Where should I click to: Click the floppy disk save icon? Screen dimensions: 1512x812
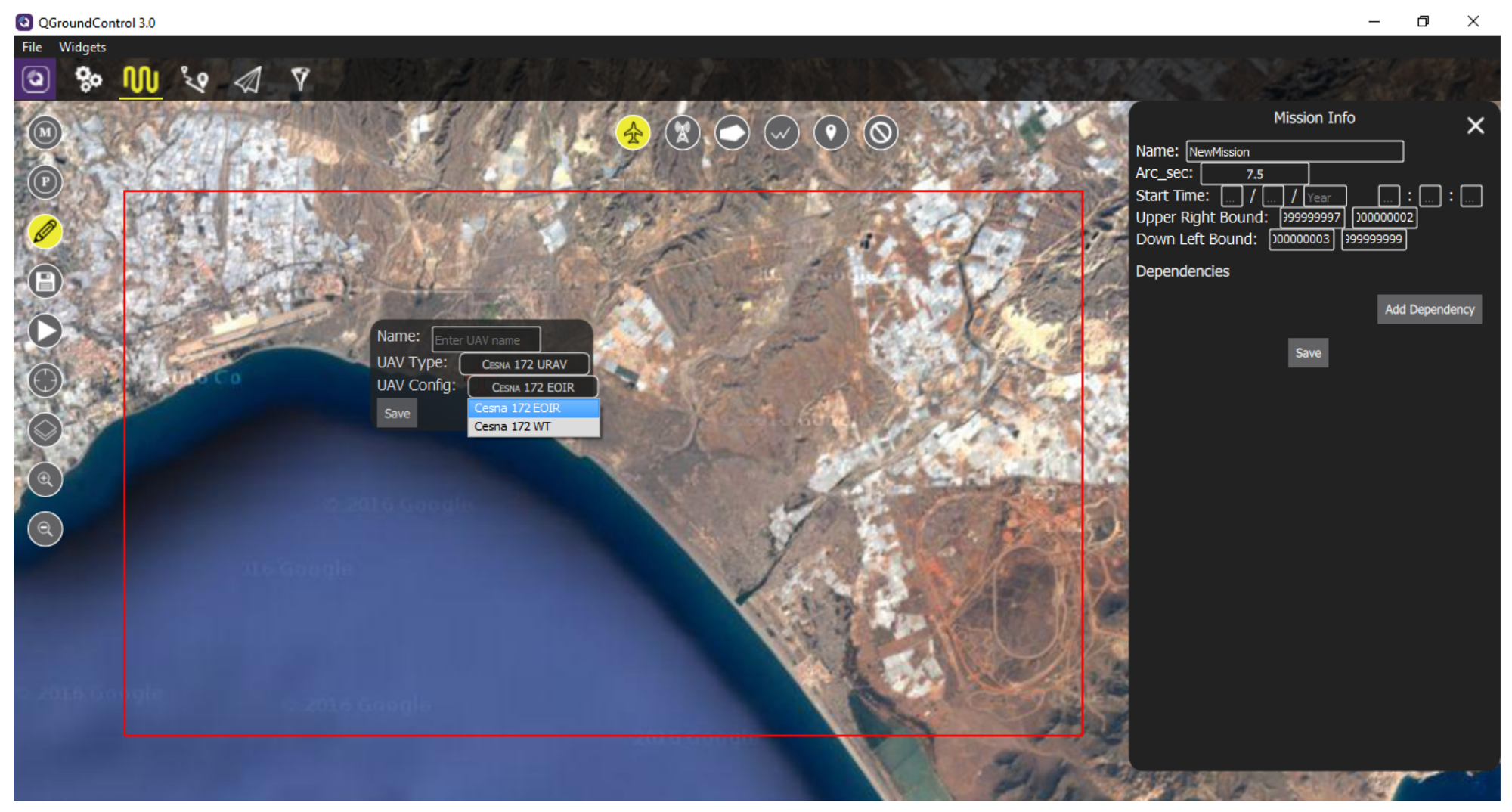click(45, 281)
